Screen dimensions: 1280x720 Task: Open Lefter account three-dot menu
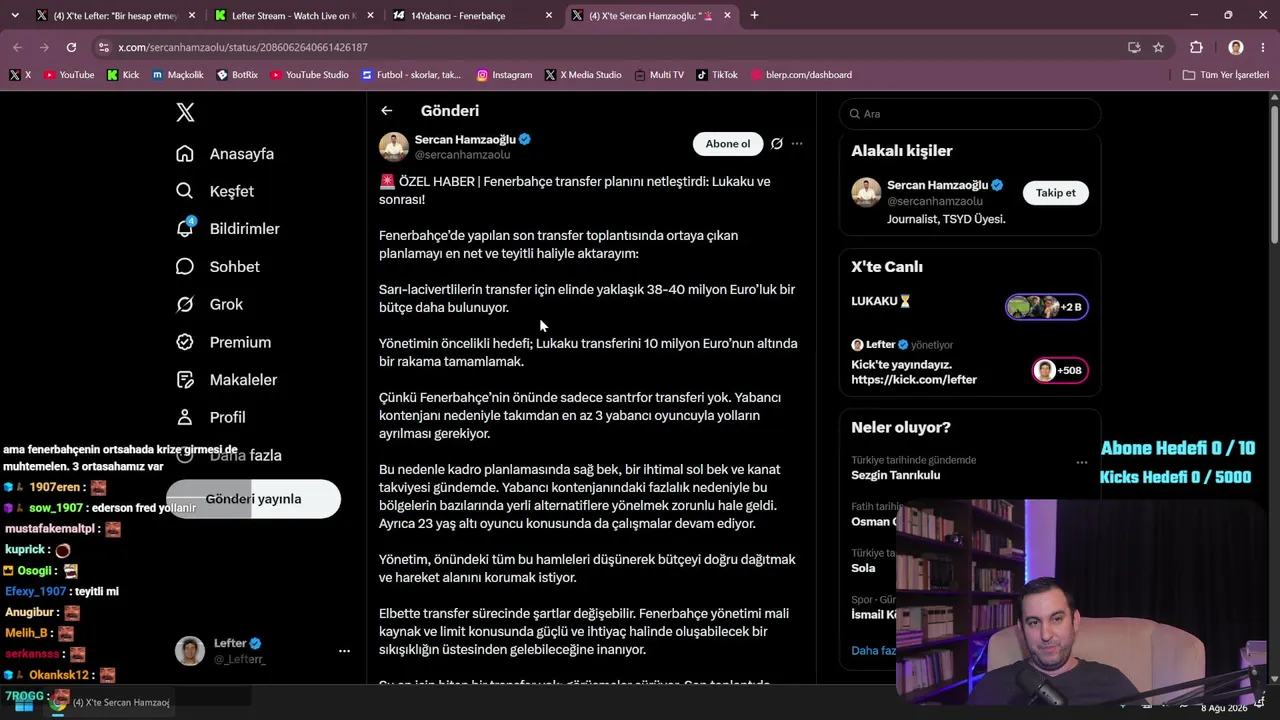tap(344, 651)
